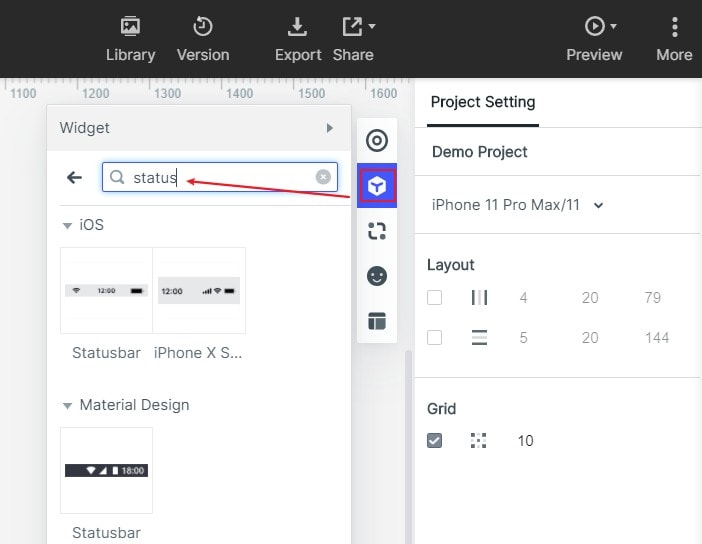Click the magnifier search icon

click(117, 177)
